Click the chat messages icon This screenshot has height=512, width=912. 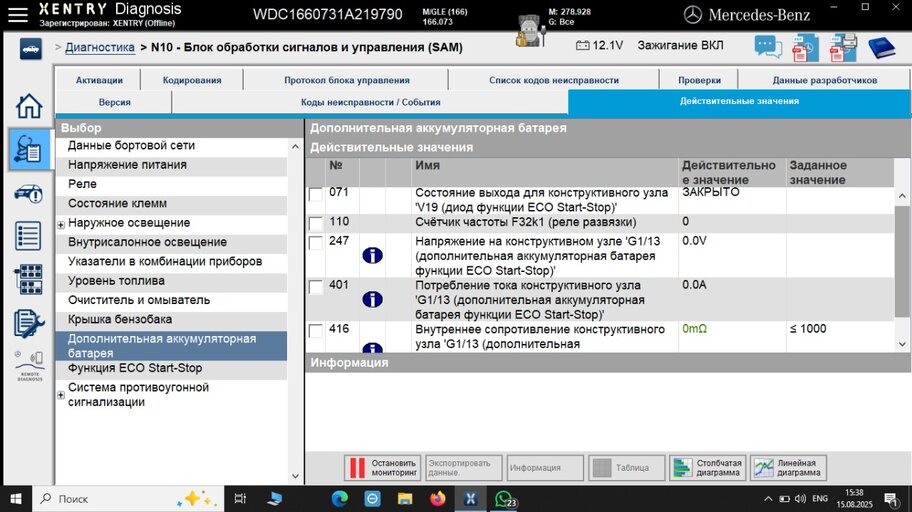click(x=768, y=47)
